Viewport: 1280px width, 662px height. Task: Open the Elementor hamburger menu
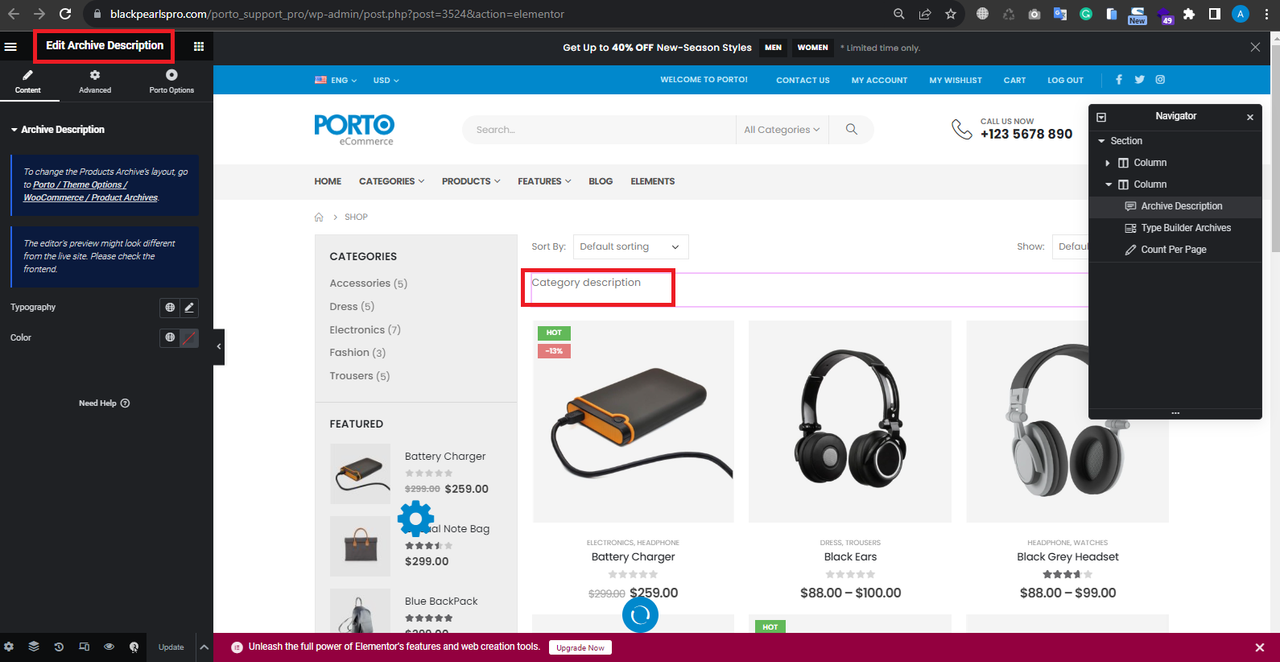(x=11, y=46)
